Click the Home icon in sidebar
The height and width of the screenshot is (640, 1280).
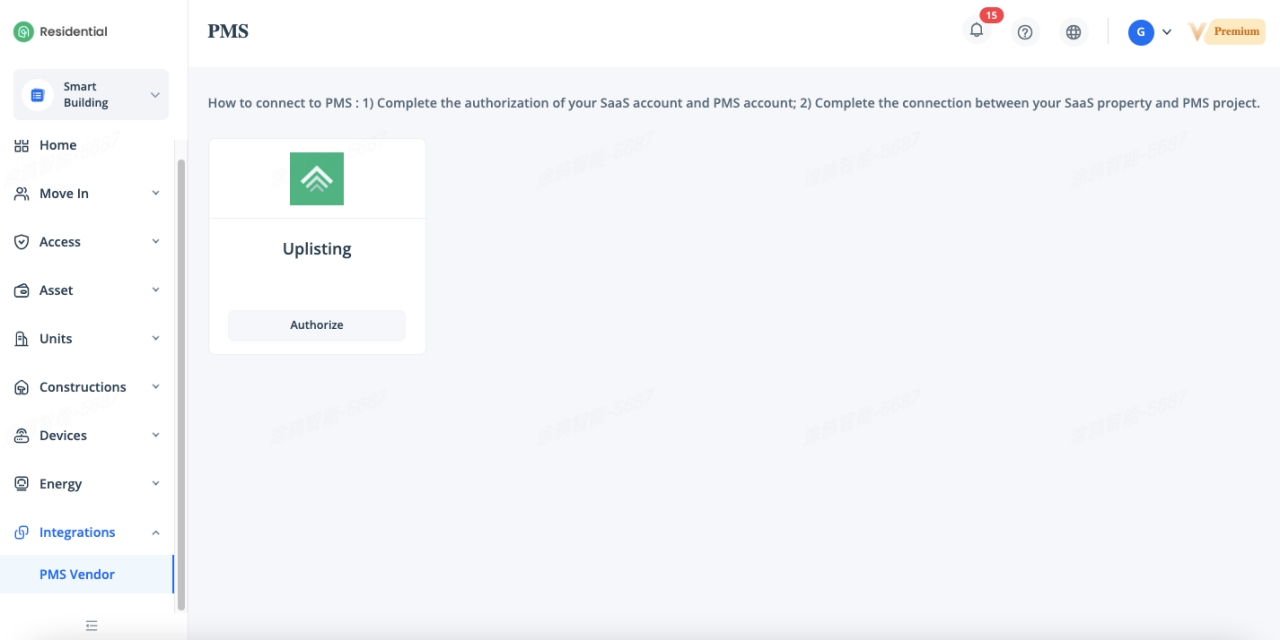coord(21,146)
